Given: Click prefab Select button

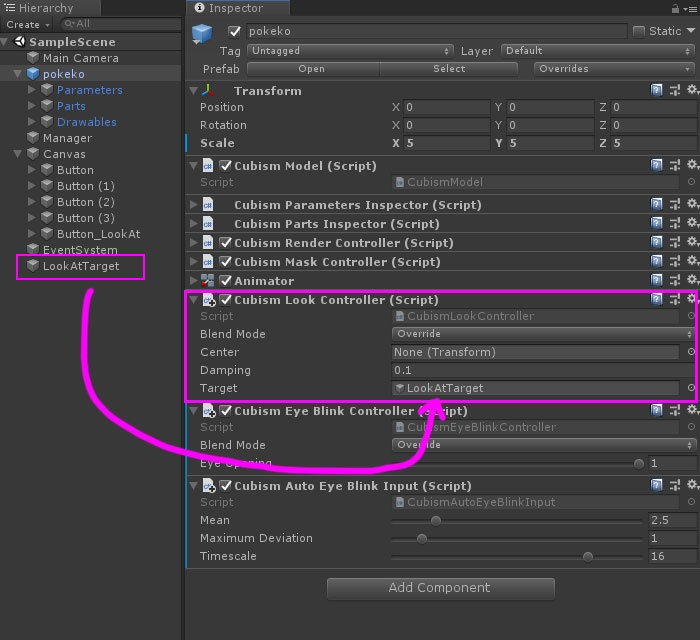Looking at the screenshot, I should tap(449, 69).
